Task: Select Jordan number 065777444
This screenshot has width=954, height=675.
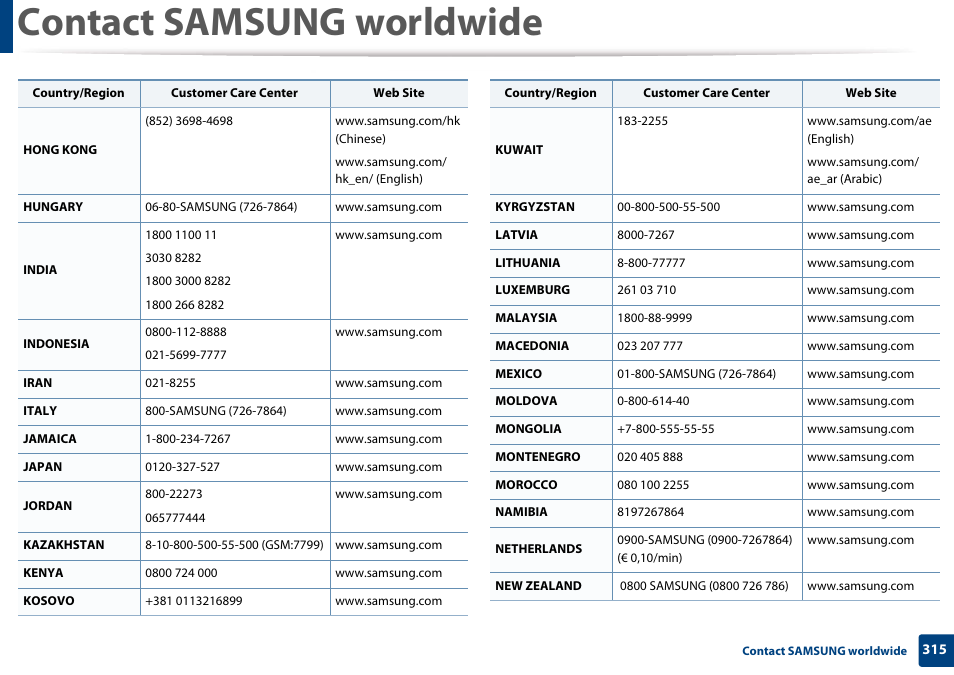Action: [175, 518]
